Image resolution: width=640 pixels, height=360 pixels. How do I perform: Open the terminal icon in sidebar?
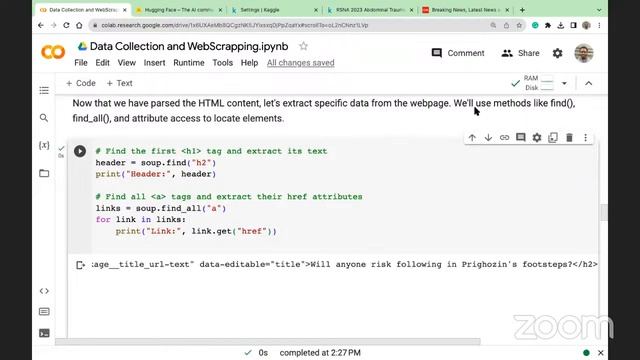pos(44,333)
